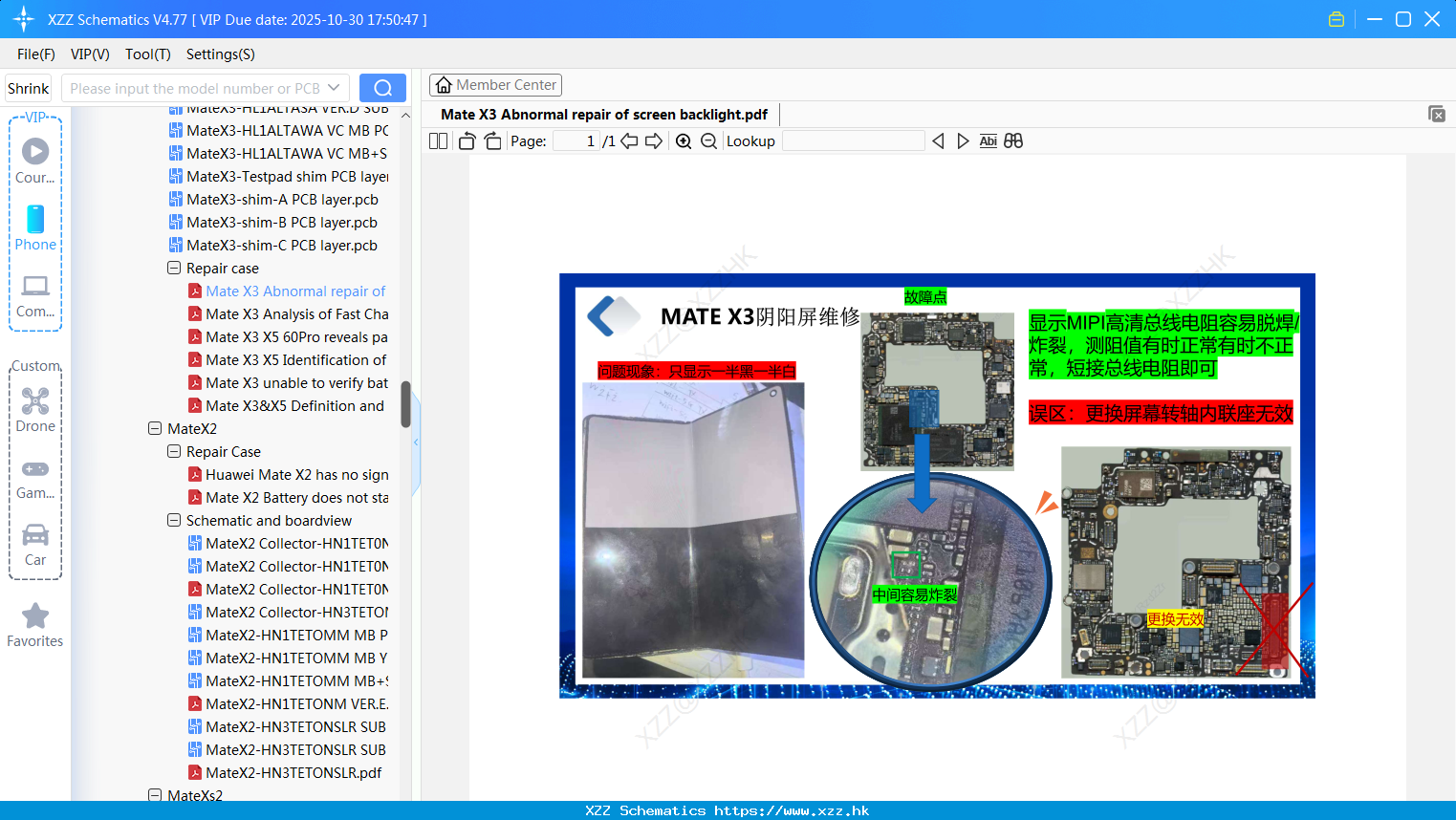Click the folded-phone photo in the PDF

[x=693, y=530]
